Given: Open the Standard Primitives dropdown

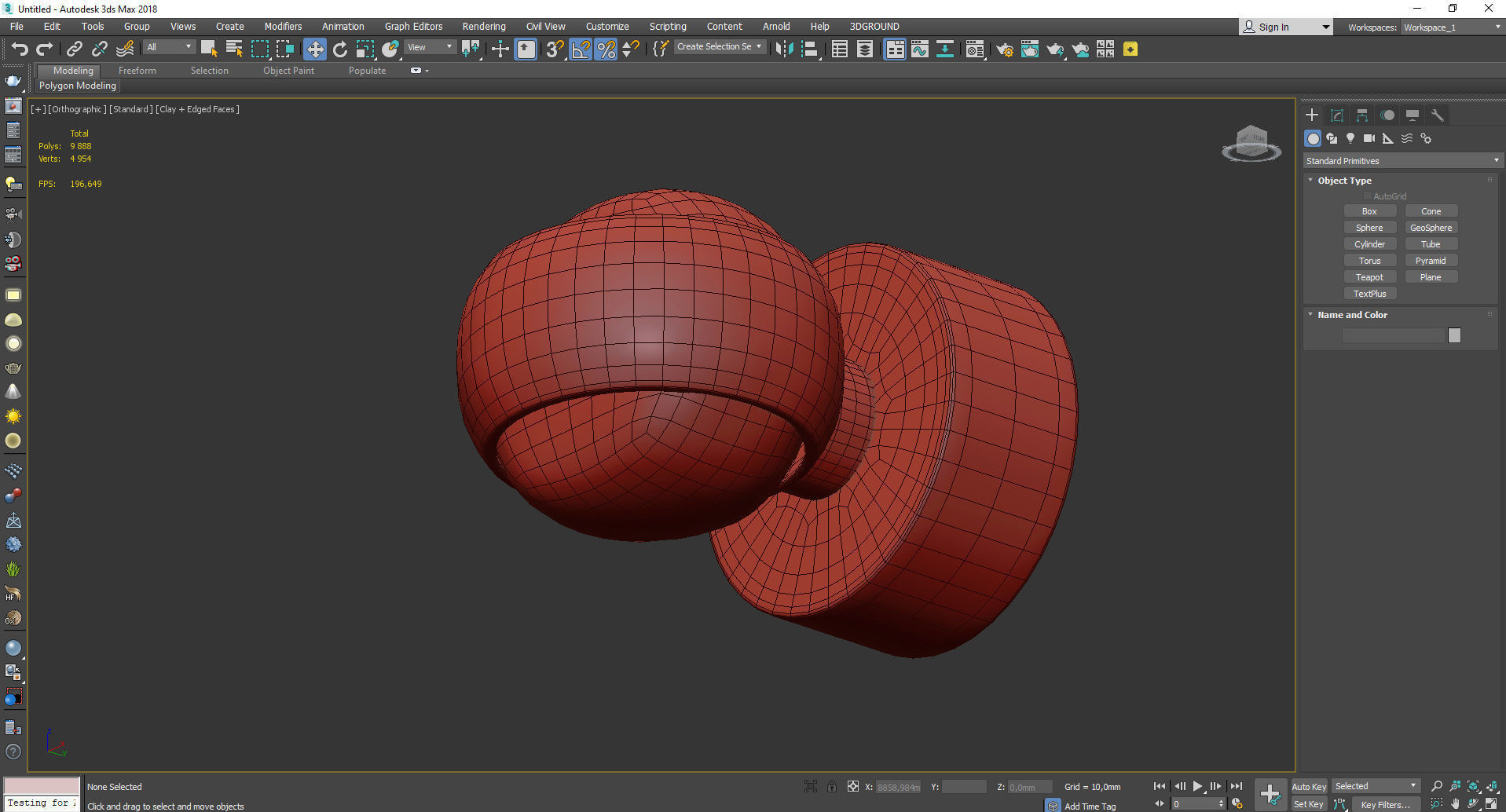Looking at the screenshot, I should 1402,161.
